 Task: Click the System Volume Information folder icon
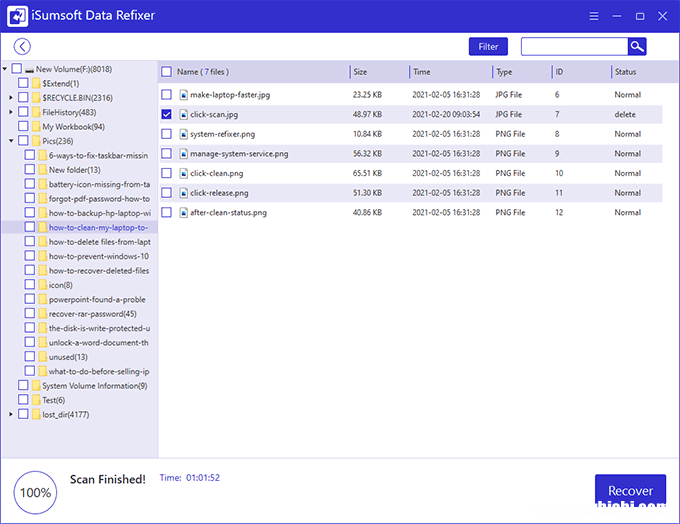(36, 385)
